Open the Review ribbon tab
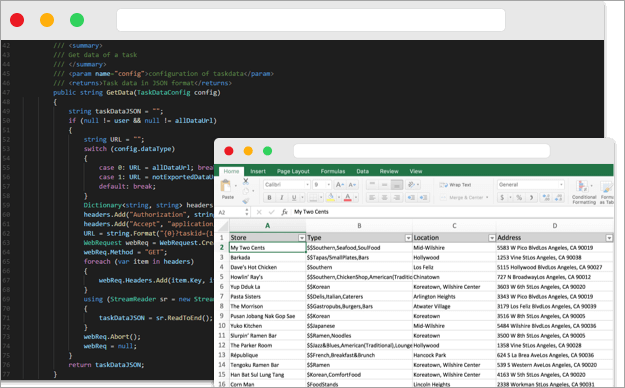The height and width of the screenshot is (388, 625). point(389,171)
